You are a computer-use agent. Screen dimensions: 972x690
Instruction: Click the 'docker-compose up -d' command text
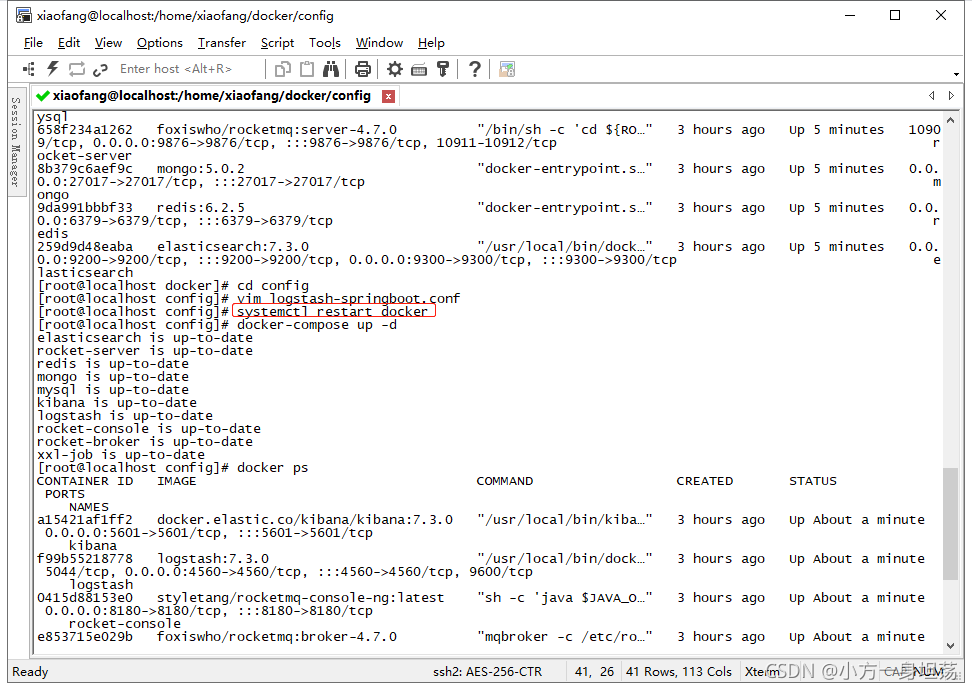[x=317, y=325]
